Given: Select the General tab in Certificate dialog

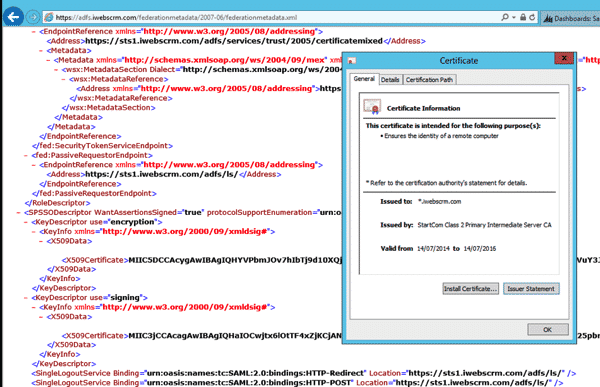Looking at the screenshot, I should [x=364, y=79].
